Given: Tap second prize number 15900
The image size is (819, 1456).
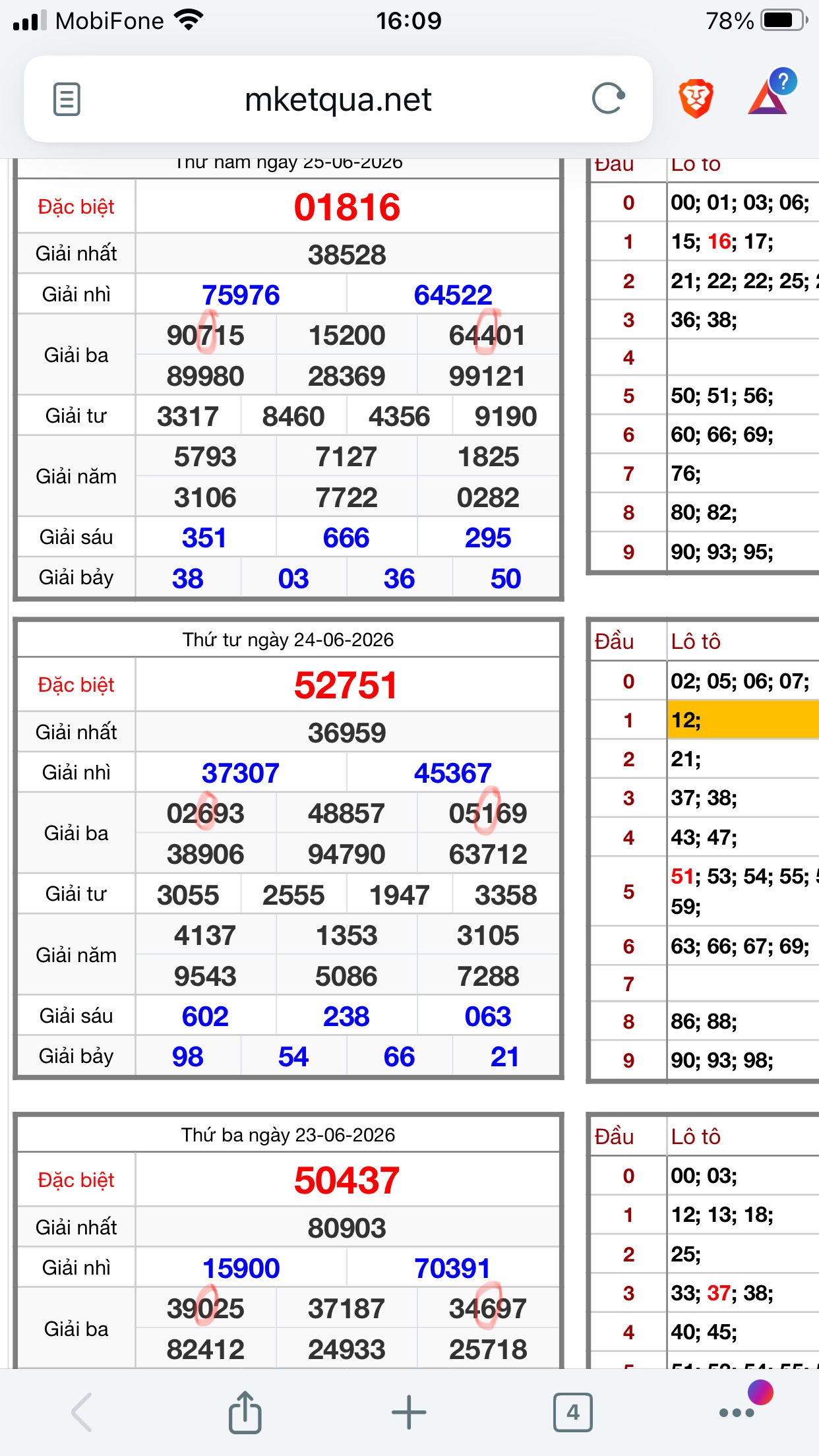Looking at the screenshot, I should (241, 1268).
